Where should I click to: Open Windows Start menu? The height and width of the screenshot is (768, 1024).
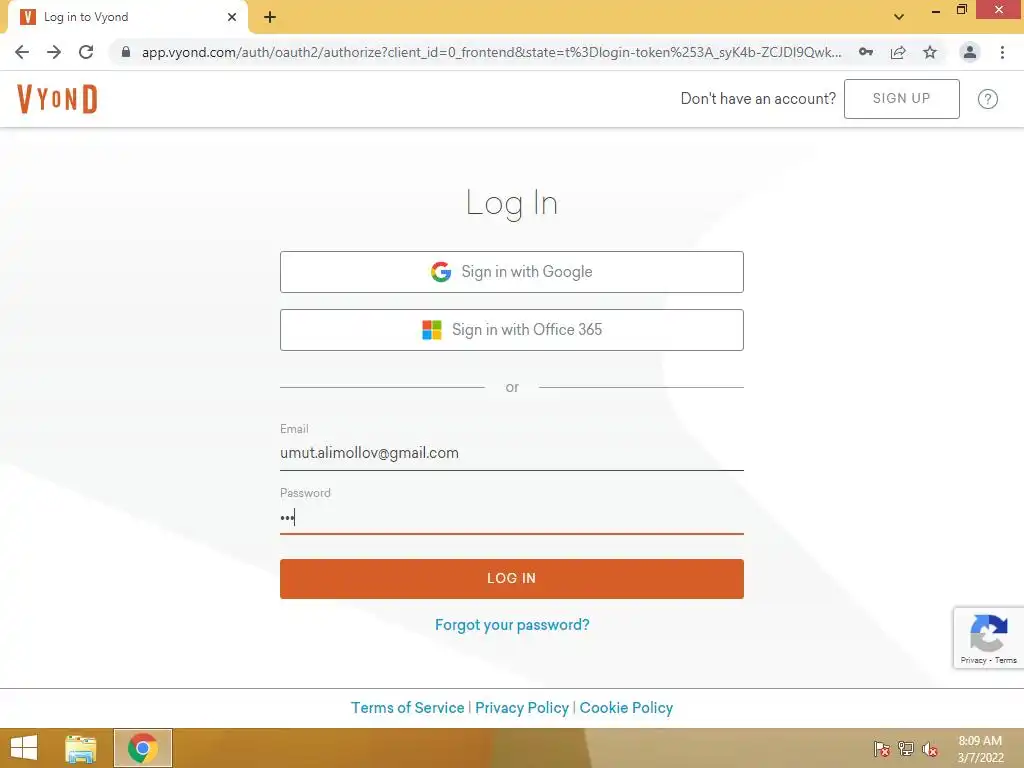(x=24, y=748)
